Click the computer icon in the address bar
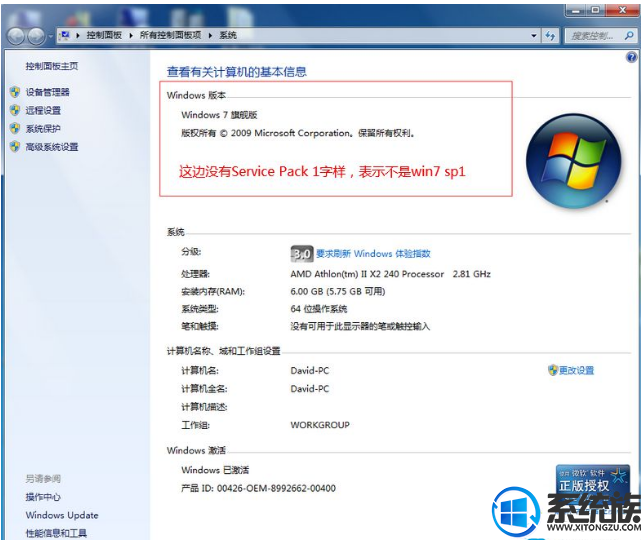 [65, 36]
